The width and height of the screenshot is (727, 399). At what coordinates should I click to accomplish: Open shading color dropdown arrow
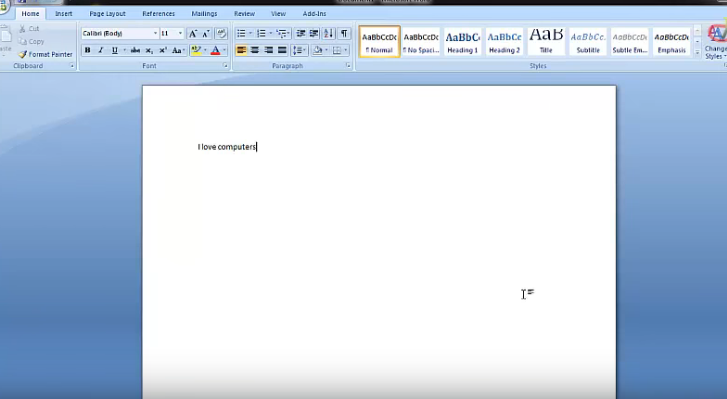pos(326,50)
